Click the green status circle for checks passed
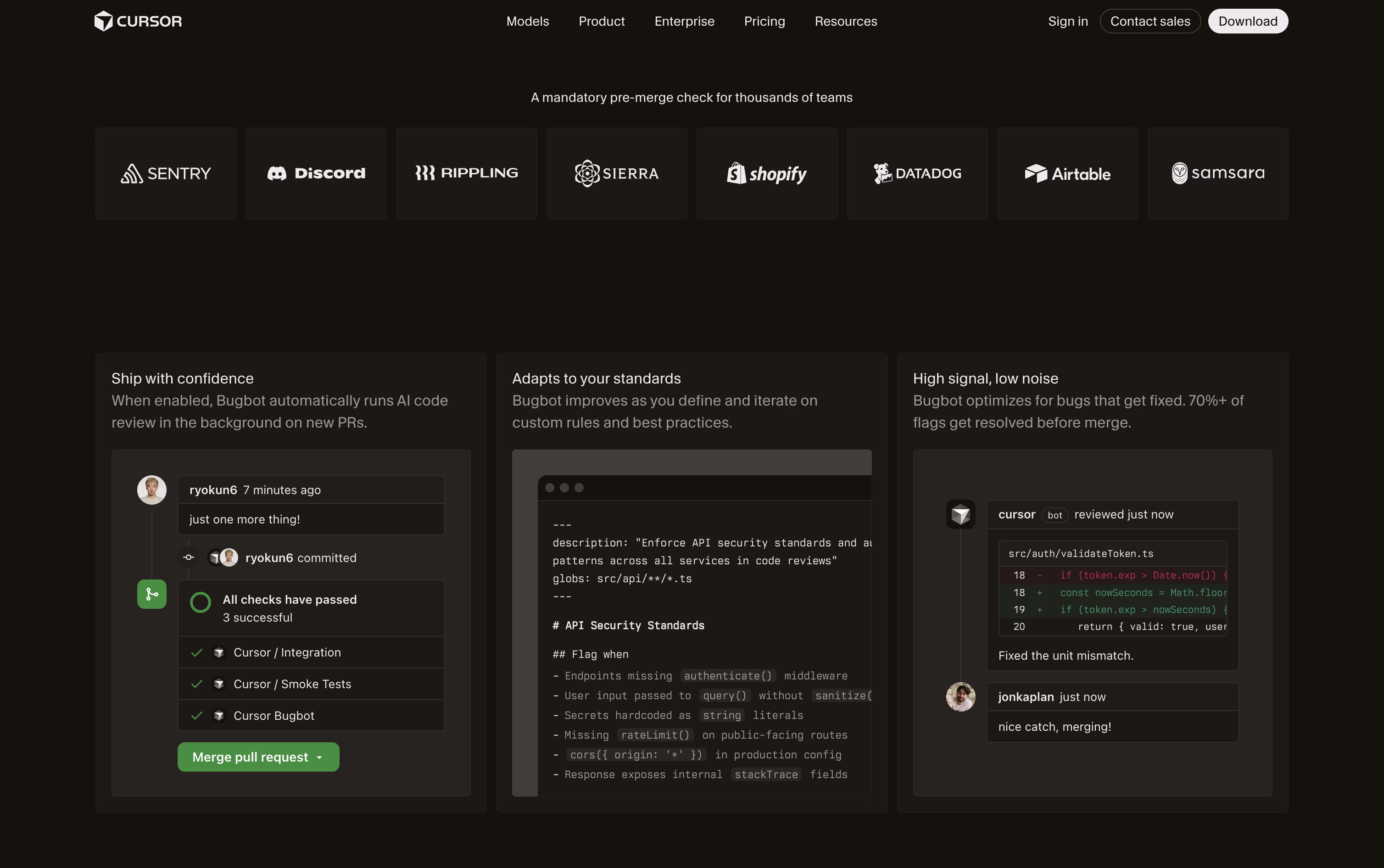 [201, 602]
